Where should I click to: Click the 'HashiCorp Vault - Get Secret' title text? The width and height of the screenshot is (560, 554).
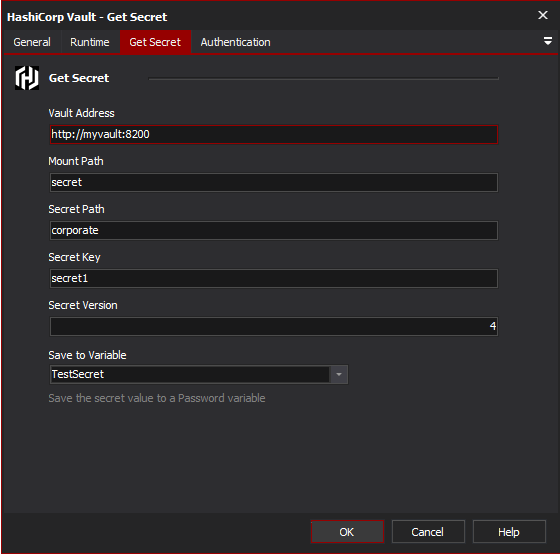(87, 17)
